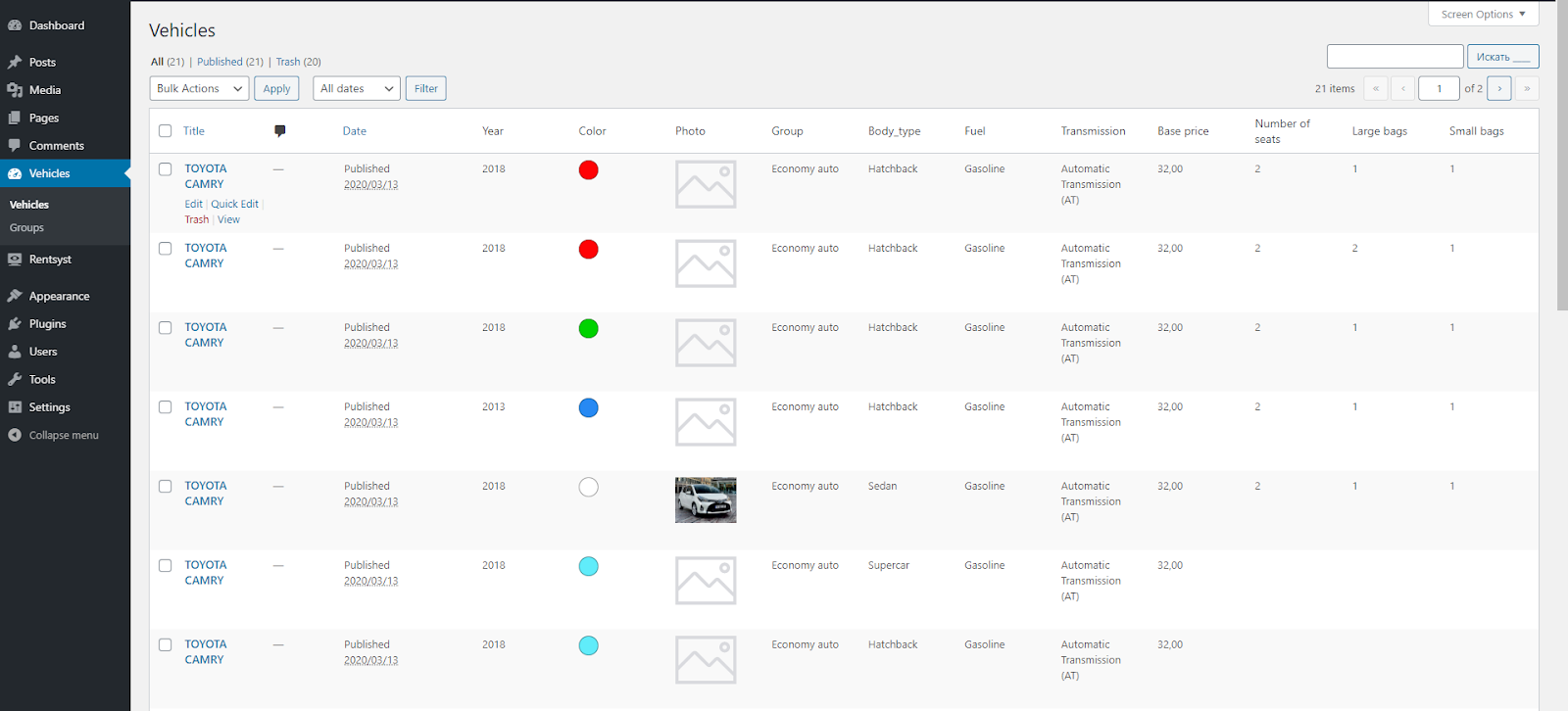Click the current page number field
The image size is (1568, 711).
coord(1439,88)
